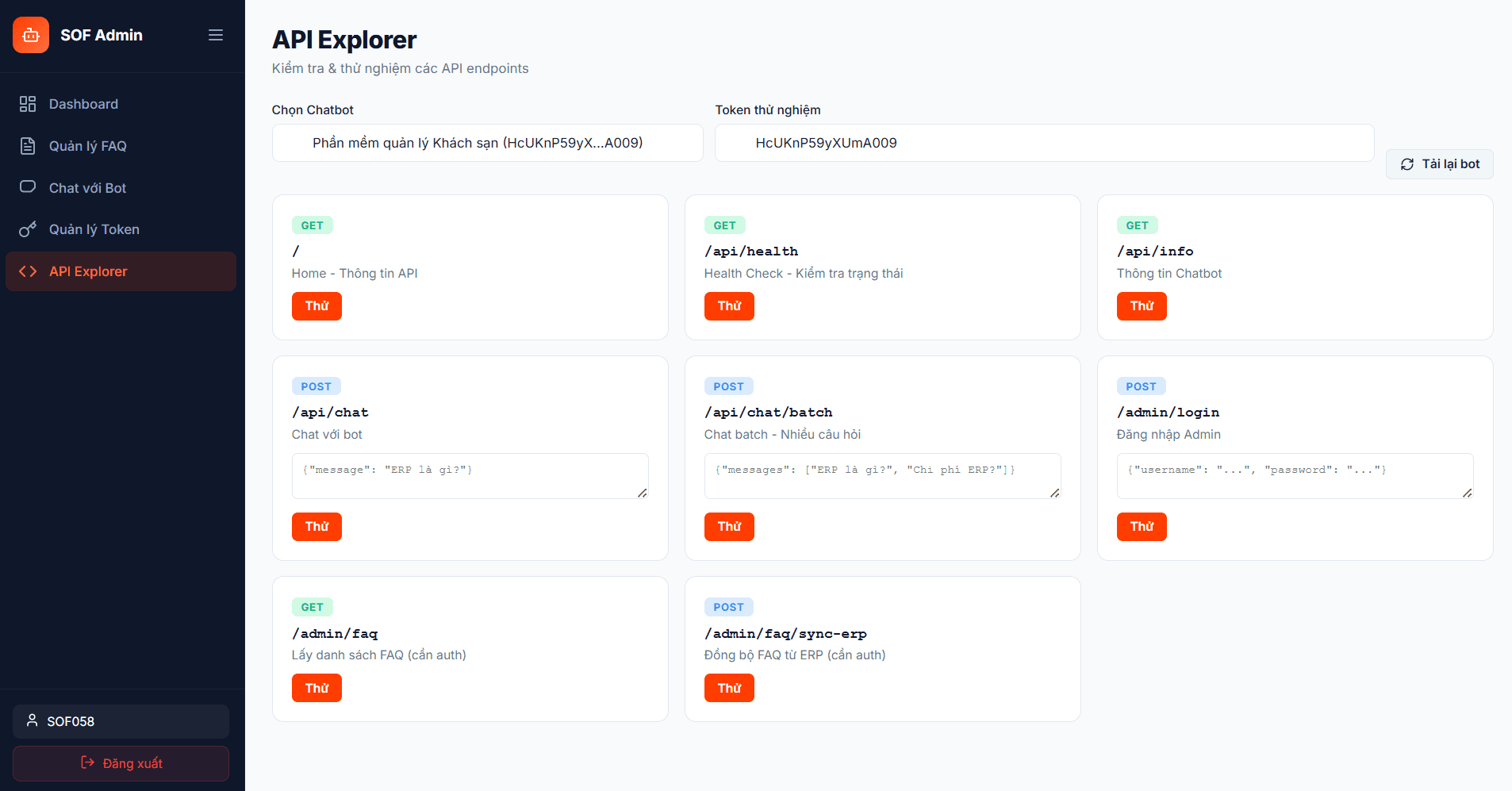Viewport: 1512px width, 791px height.
Task: Open Quản lý FAQ via its document icon
Action: point(28,146)
